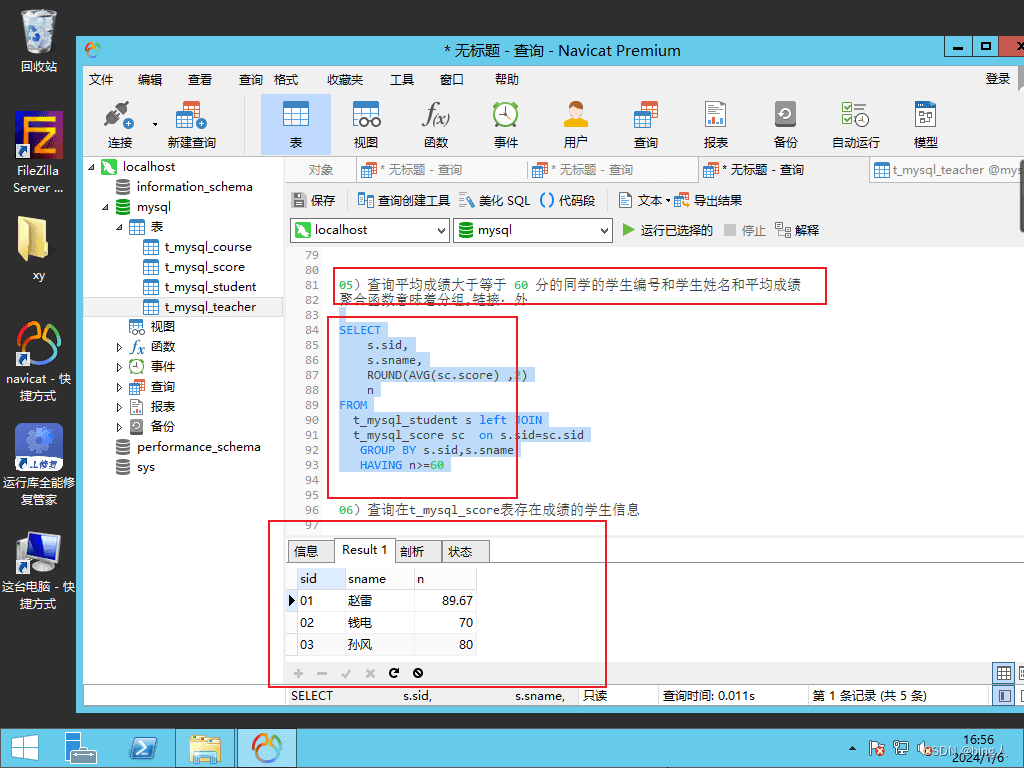Click the 保存 save button
The width and height of the screenshot is (1024, 768).
(313, 200)
